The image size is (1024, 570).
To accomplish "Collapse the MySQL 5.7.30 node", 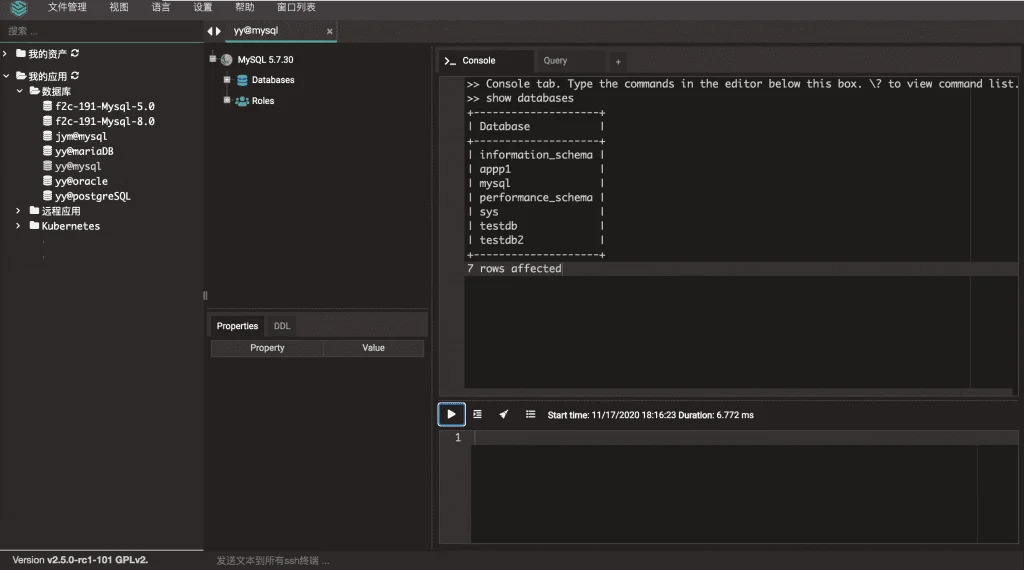I will click(x=213, y=59).
